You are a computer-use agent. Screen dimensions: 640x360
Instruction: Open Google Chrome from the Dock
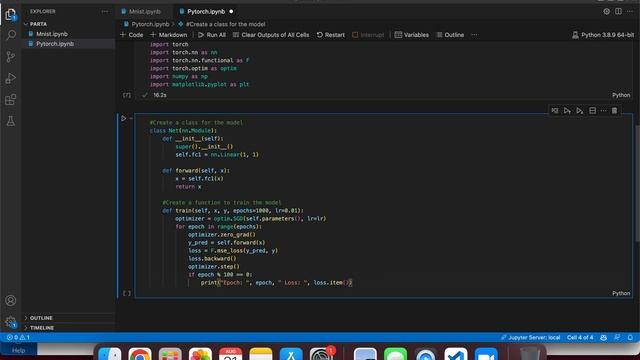click(x=140, y=354)
